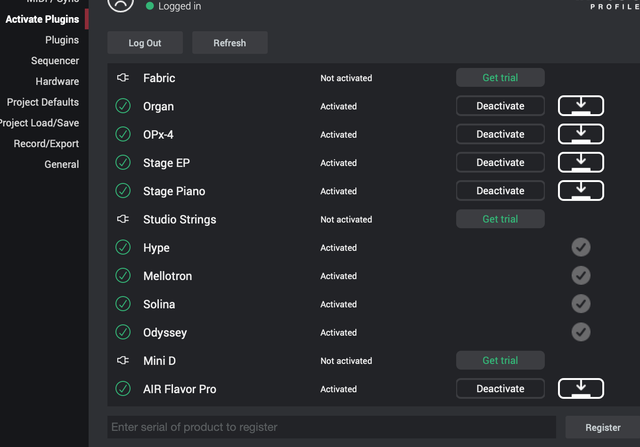Click the green check icon beside AIR Flavor Pro
640x447 pixels.
tap(123, 389)
